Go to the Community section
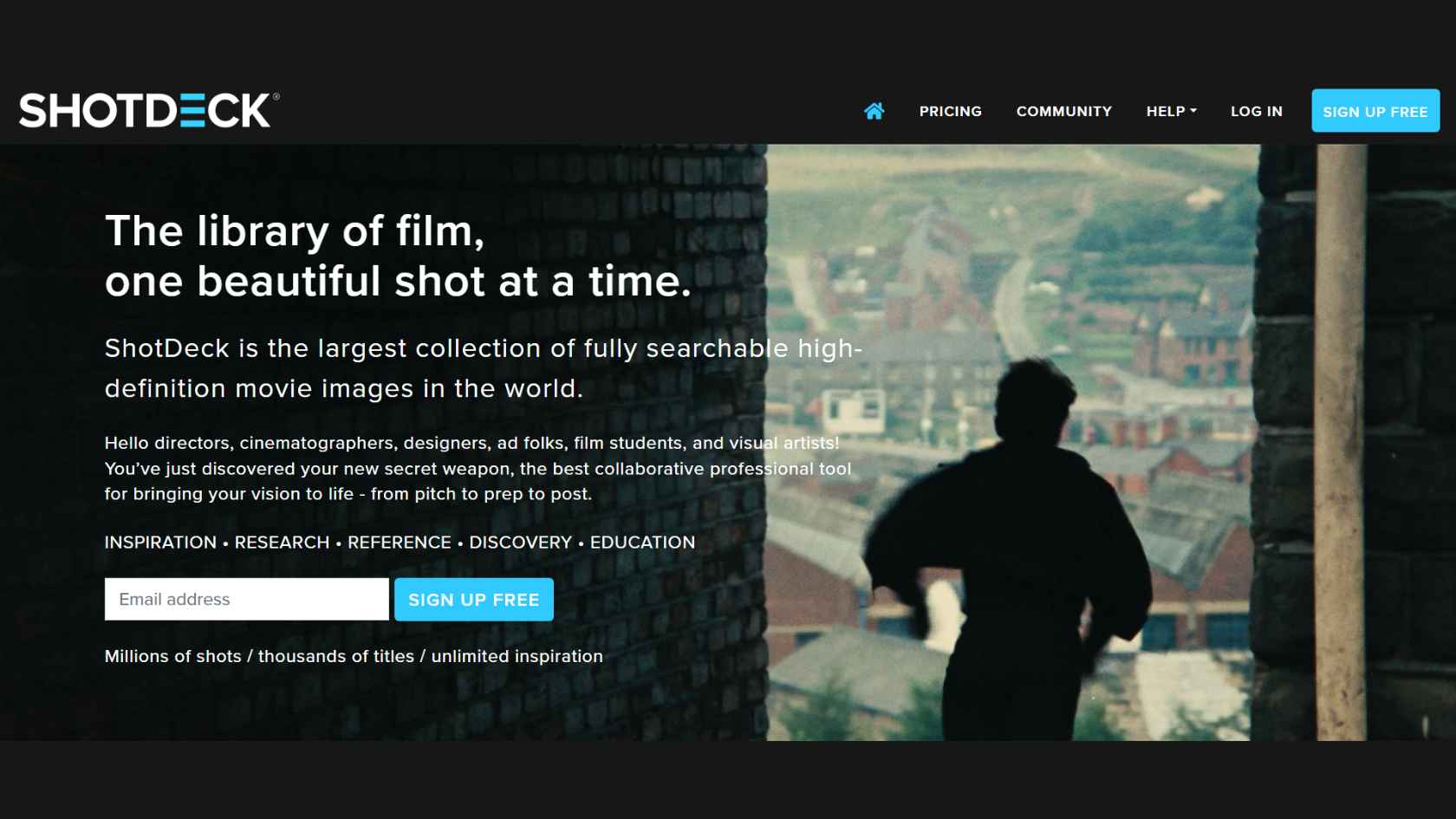The image size is (1456, 819). click(x=1063, y=112)
